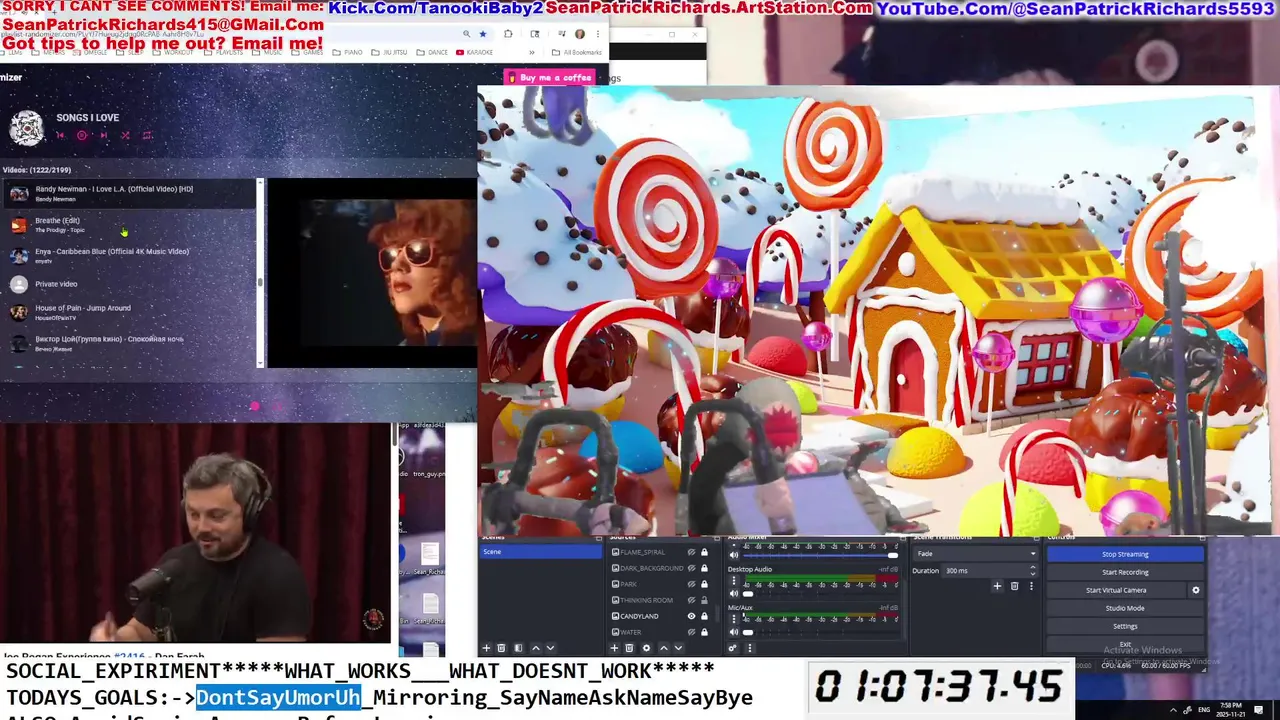Open the Songs I Love playlist avatar
The image size is (1280, 720).
coord(27,127)
